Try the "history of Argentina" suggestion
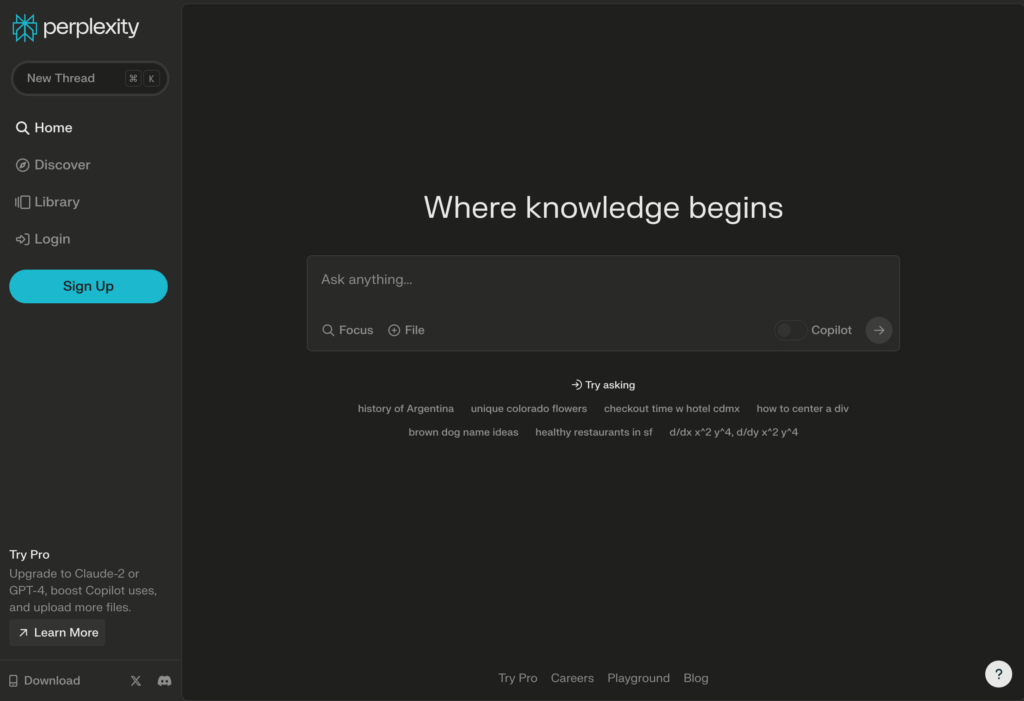Image resolution: width=1024 pixels, height=701 pixels. pyautogui.click(x=405, y=409)
